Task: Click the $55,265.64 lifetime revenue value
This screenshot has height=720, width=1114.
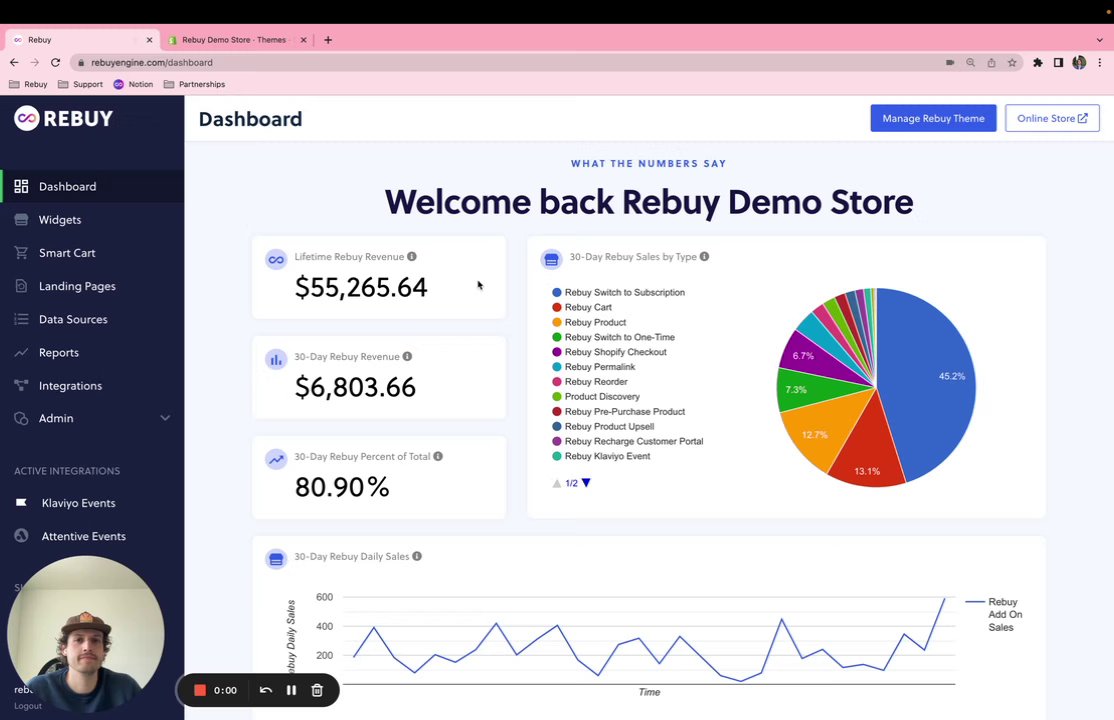Action: 361,287
